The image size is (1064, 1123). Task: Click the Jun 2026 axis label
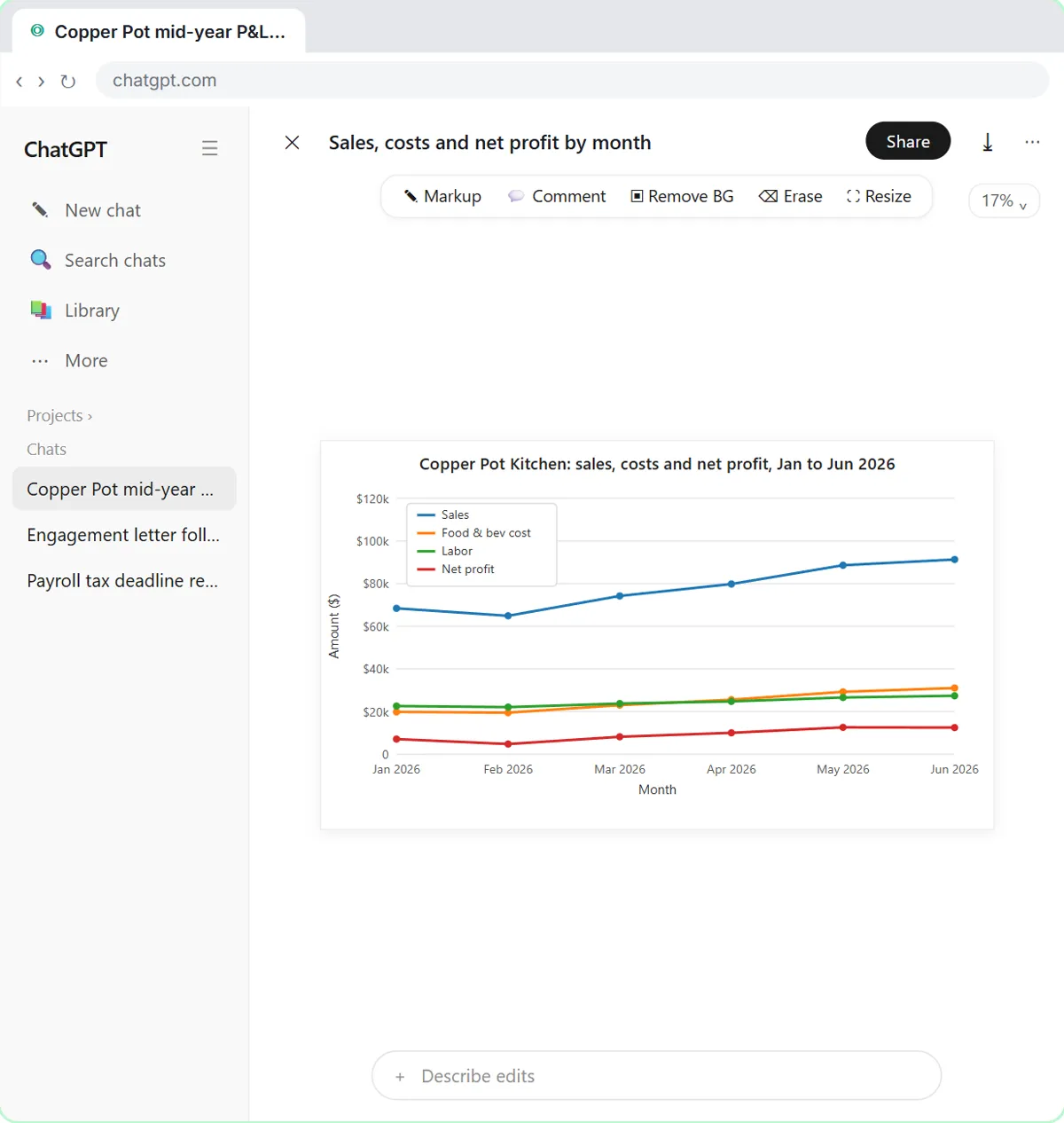[954, 769]
